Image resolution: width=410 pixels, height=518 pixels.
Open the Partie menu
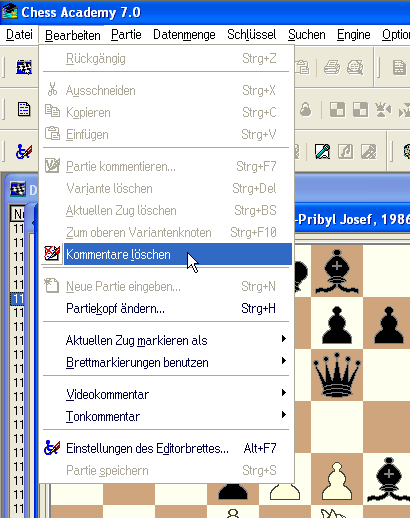coord(126,35)
